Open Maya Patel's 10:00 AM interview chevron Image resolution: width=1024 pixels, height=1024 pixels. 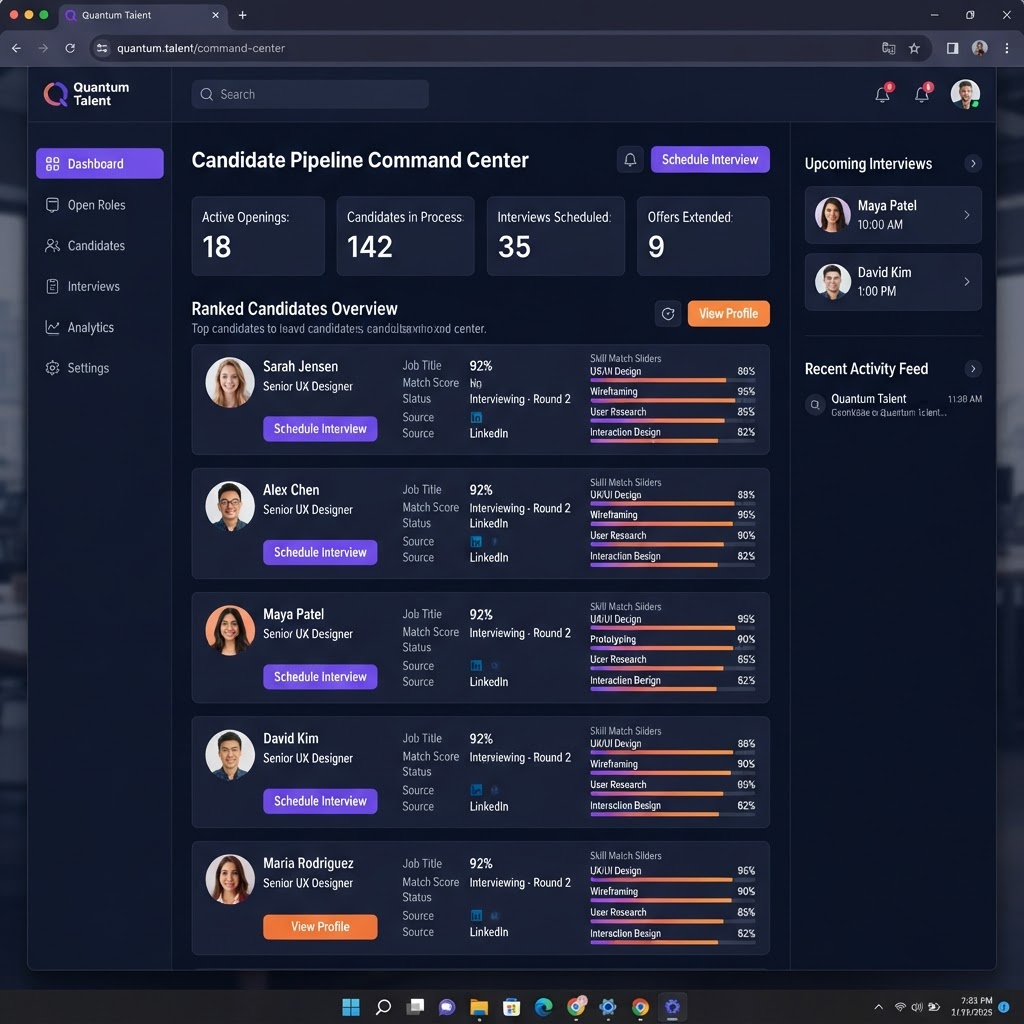point(967,215)
